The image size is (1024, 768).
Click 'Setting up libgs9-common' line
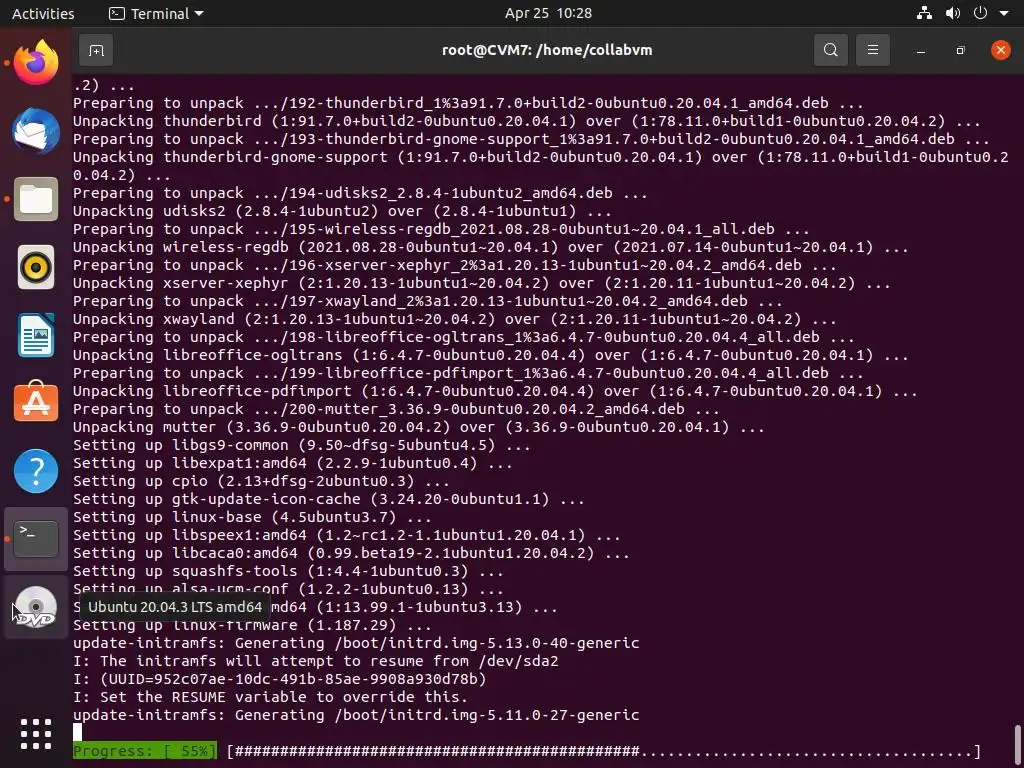coord(302,445)
